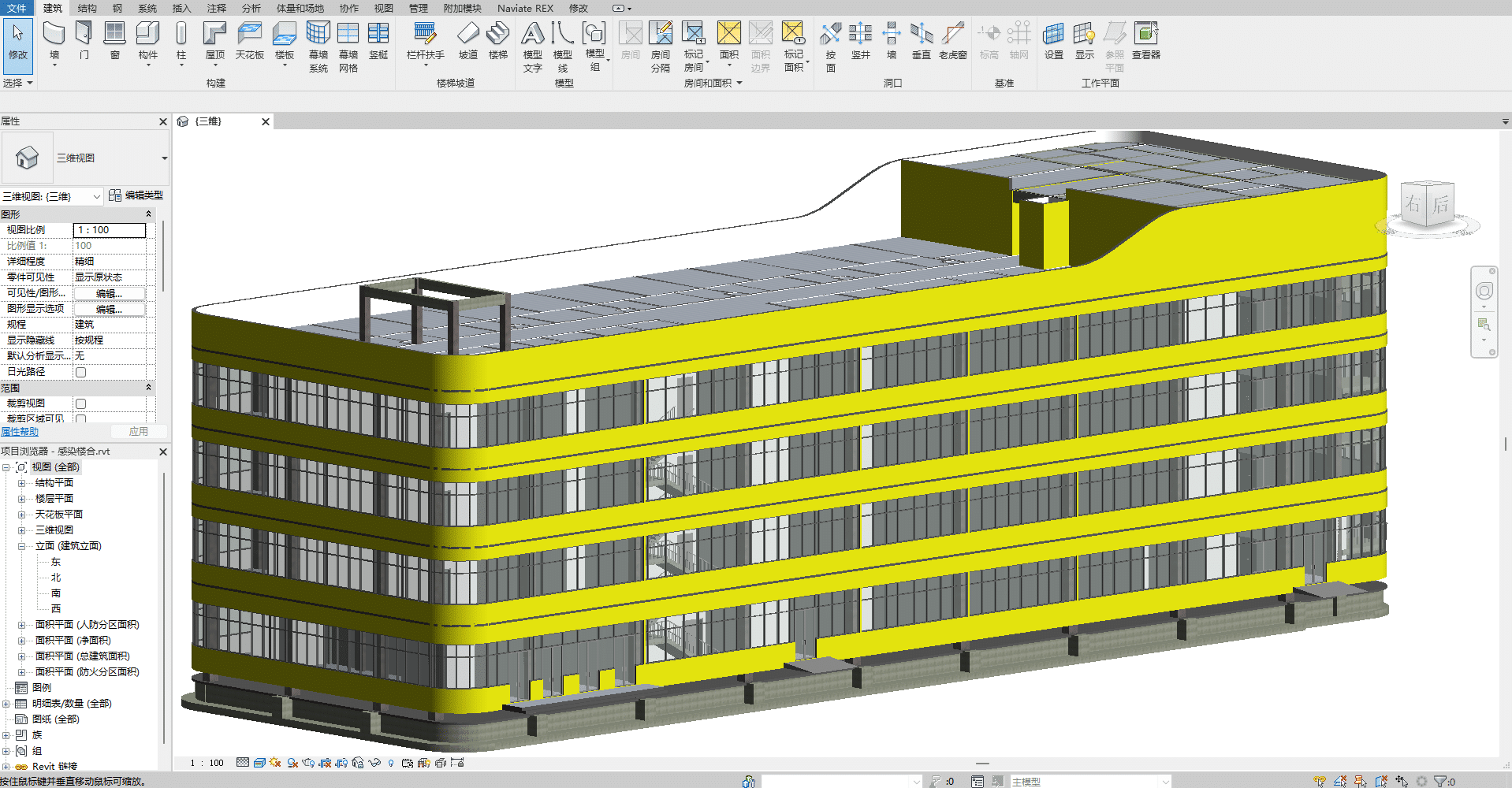Screen dimensions: 1512x788
Task: Click the 编辑类型 button
Action: click(136, 195)
